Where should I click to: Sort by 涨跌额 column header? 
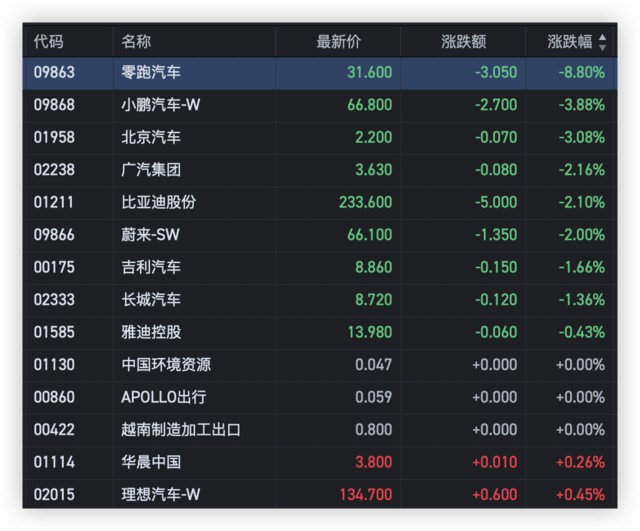464,42
